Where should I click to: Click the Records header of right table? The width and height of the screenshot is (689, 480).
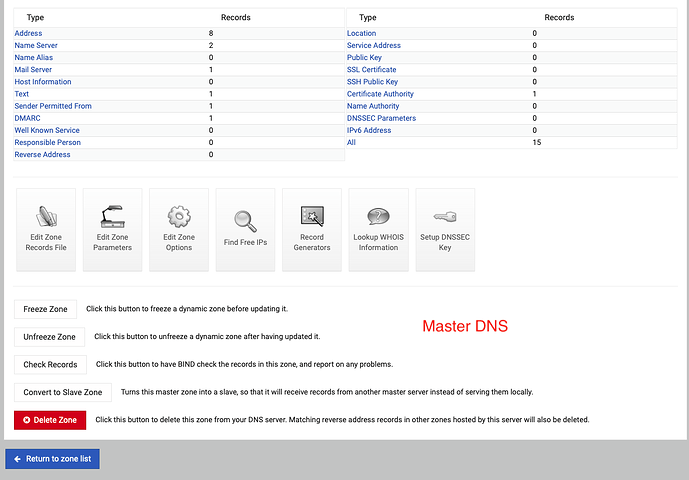pos(559,18)
